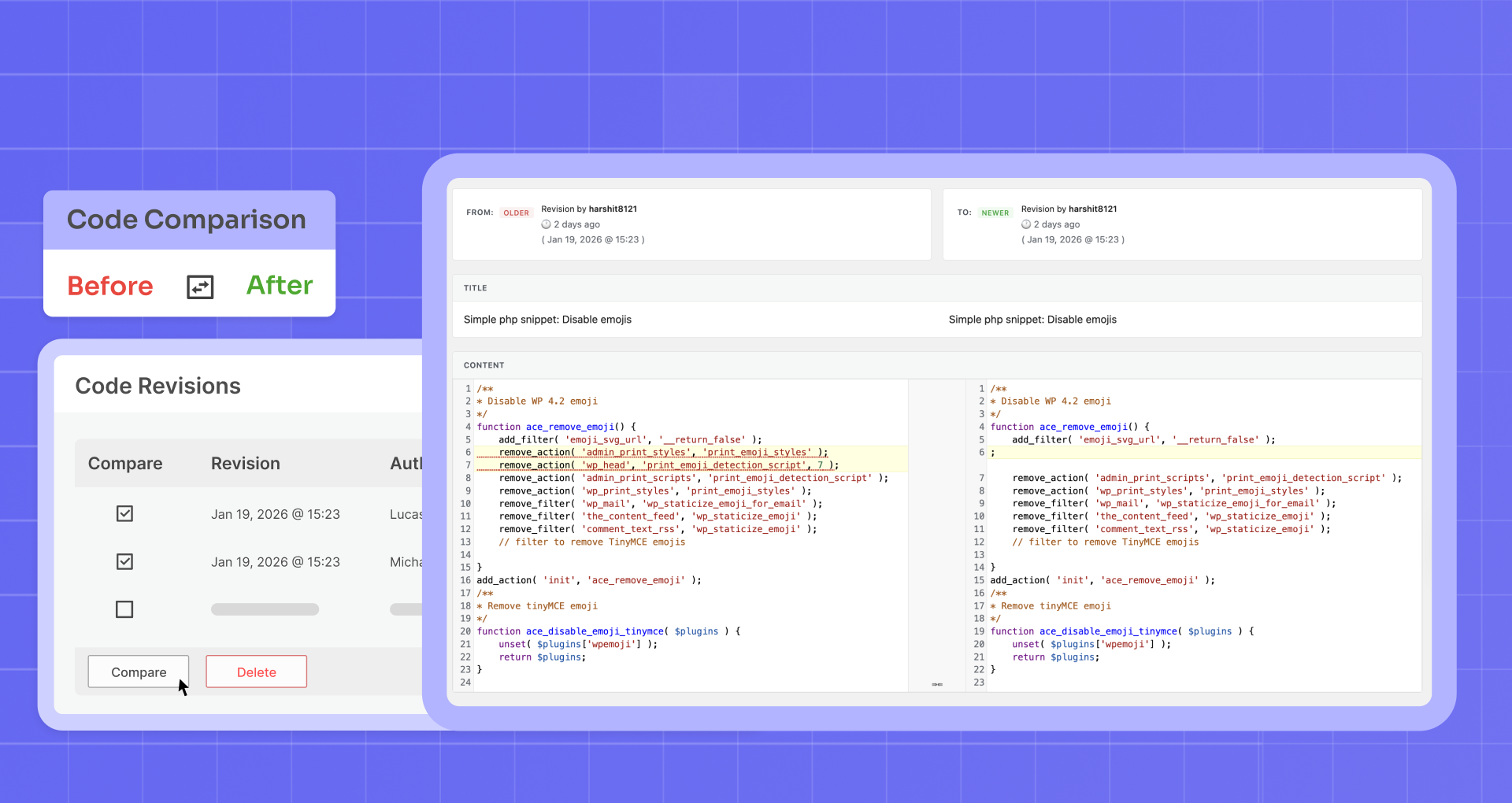Uncheck the first Jan 19 revision checkbox
This screenshot has height=803, width=1512.
click(x=124, y=514)
